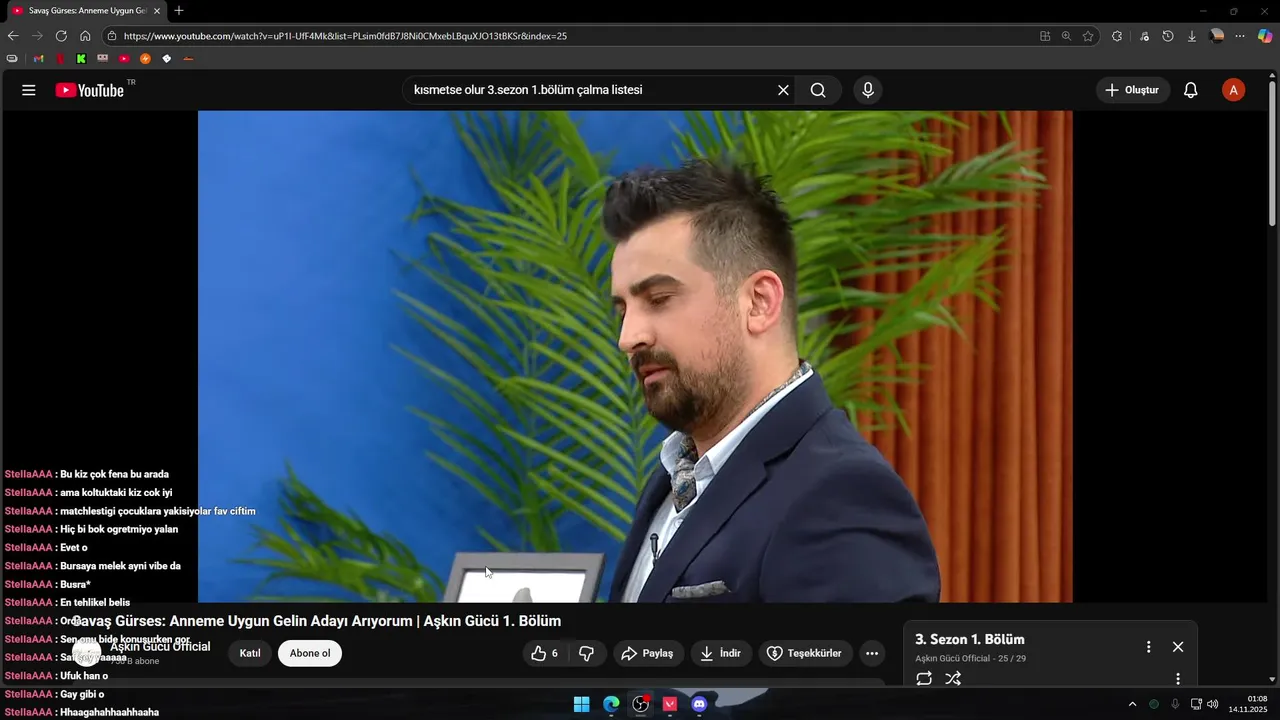Close the Savaş Gürses YouTube tab

click(157, 11)
